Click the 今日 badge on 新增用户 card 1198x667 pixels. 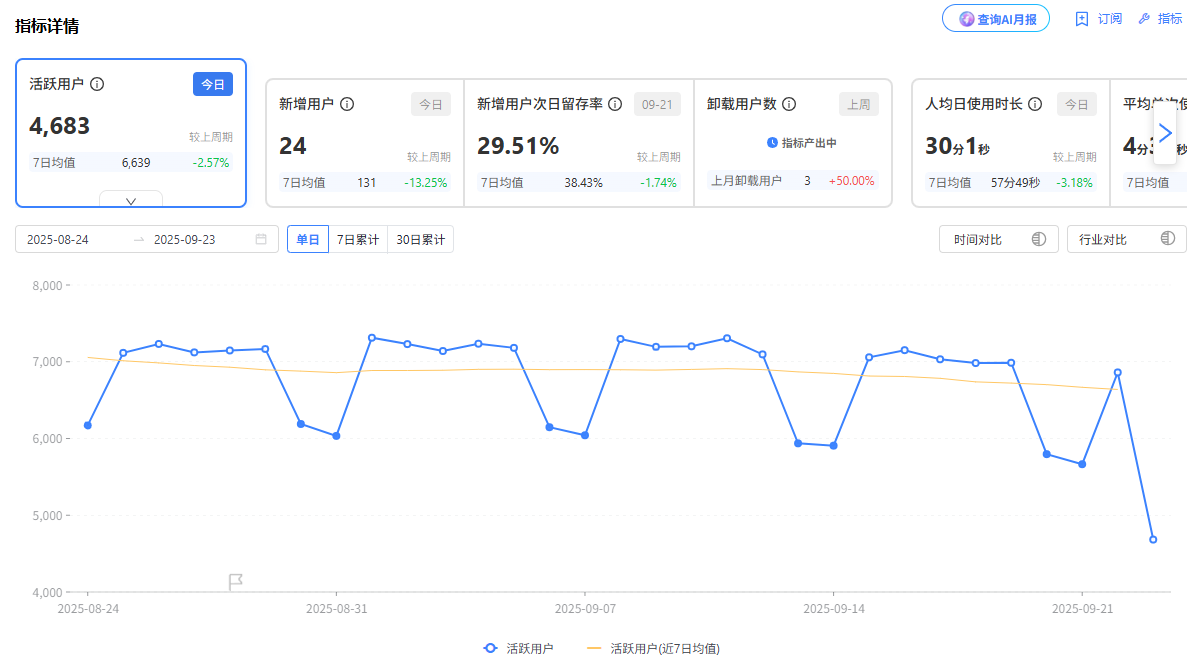pos(431,105)
